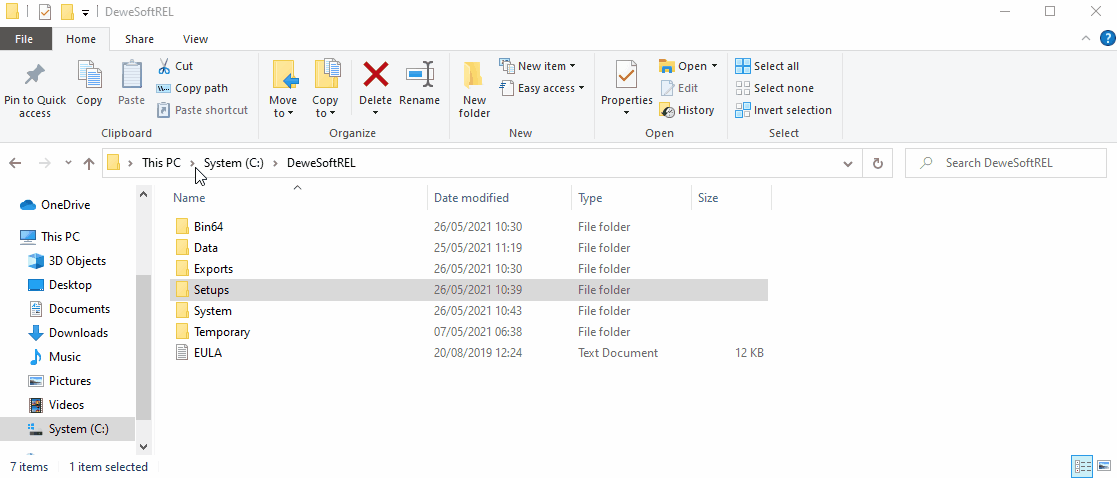
Task: Click System (C:) in address bar
Action: (x=234, y=163)
